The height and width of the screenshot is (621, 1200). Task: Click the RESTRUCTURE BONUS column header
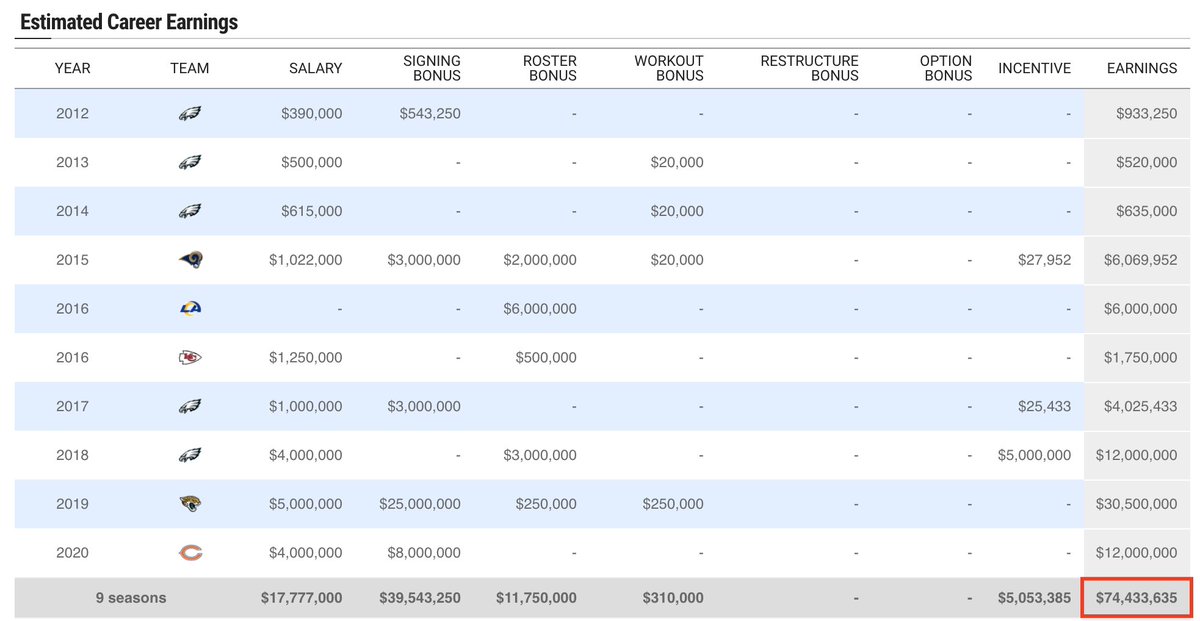coord(809,68)
